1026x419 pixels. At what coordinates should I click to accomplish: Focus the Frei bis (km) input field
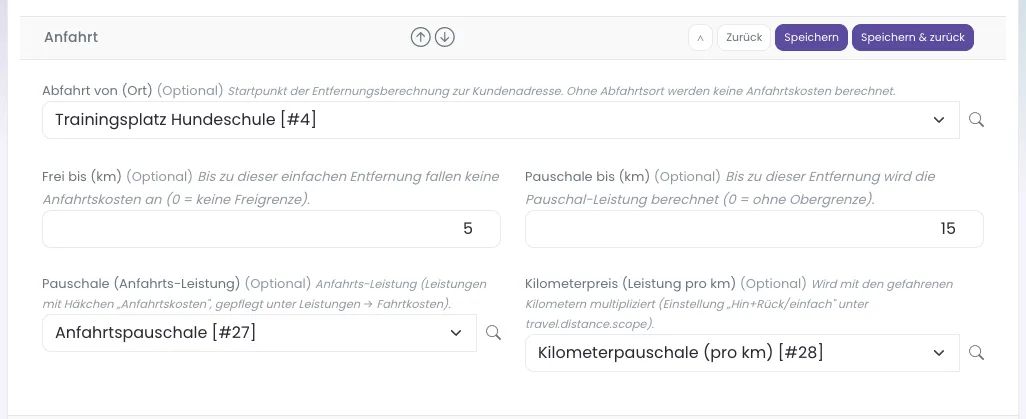pyautogui.click(x=272, y=228)
